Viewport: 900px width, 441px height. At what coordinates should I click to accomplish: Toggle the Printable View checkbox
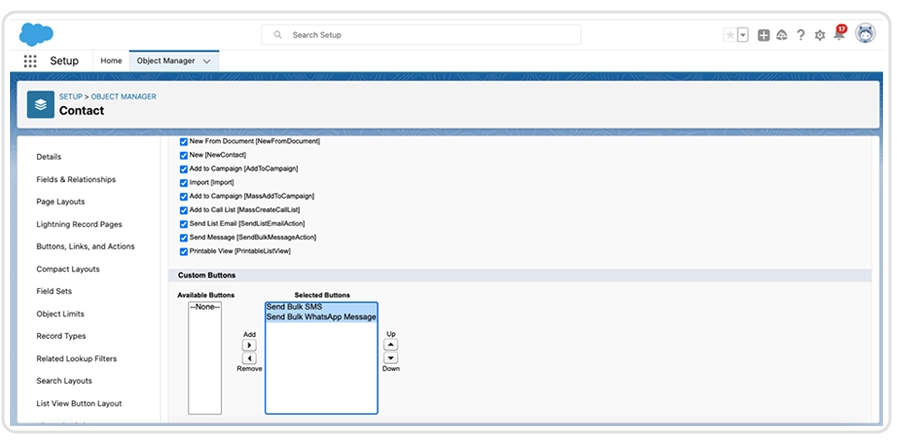[183, 251]
